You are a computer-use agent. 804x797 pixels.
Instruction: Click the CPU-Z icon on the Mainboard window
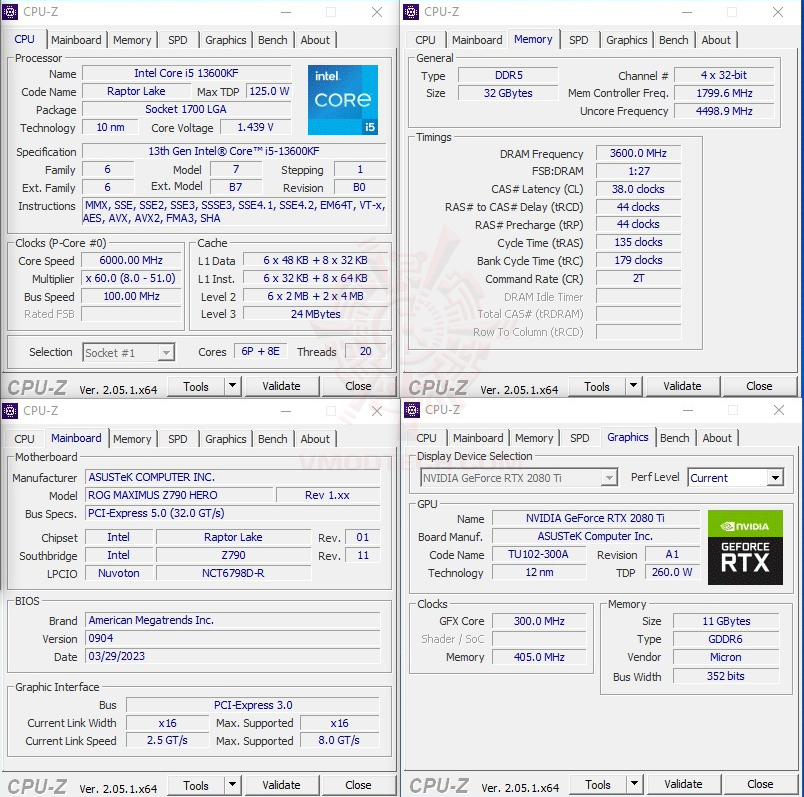pyautogui.click(x=11, y=411)
